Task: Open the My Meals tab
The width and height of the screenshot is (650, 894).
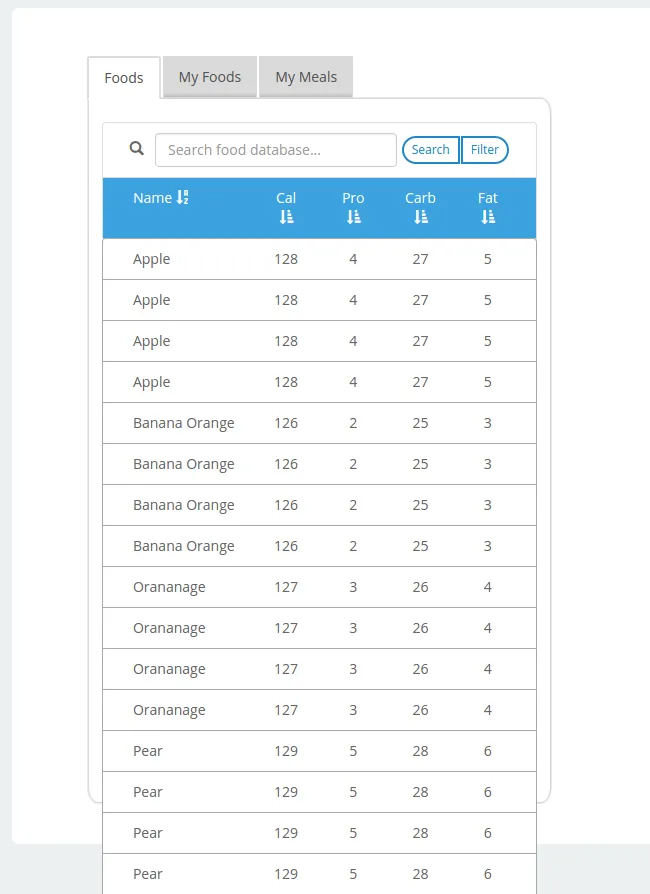Action: pyautogui.click(x=306, y=77)
